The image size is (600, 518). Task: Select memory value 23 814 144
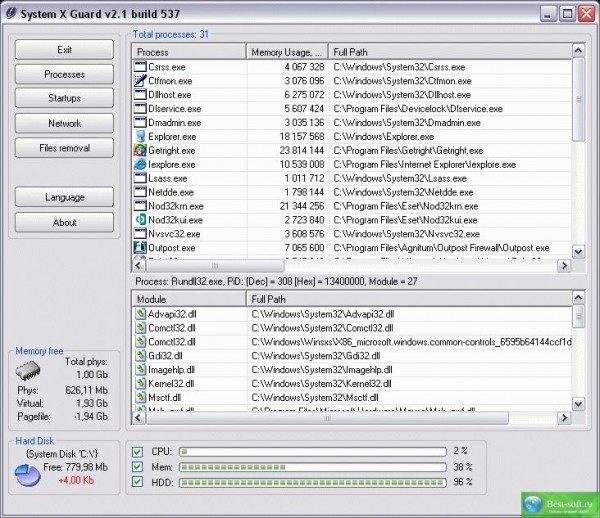click(302, 150)
